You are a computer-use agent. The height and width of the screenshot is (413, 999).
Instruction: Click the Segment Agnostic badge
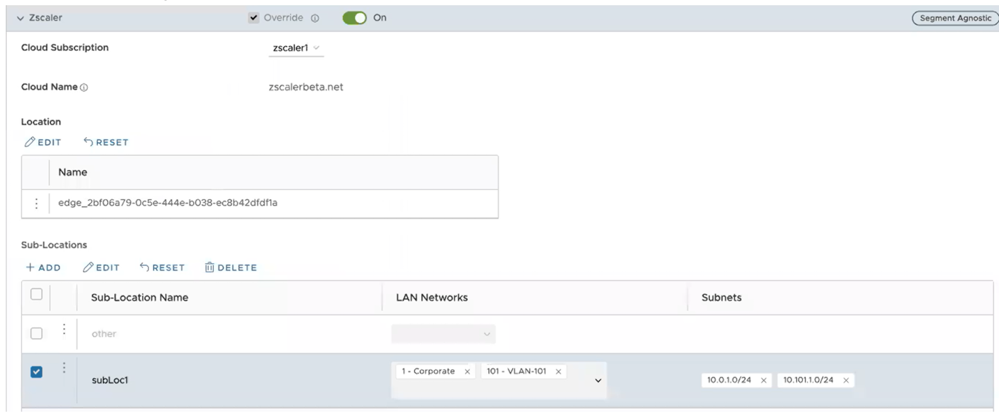coord(953,18)
